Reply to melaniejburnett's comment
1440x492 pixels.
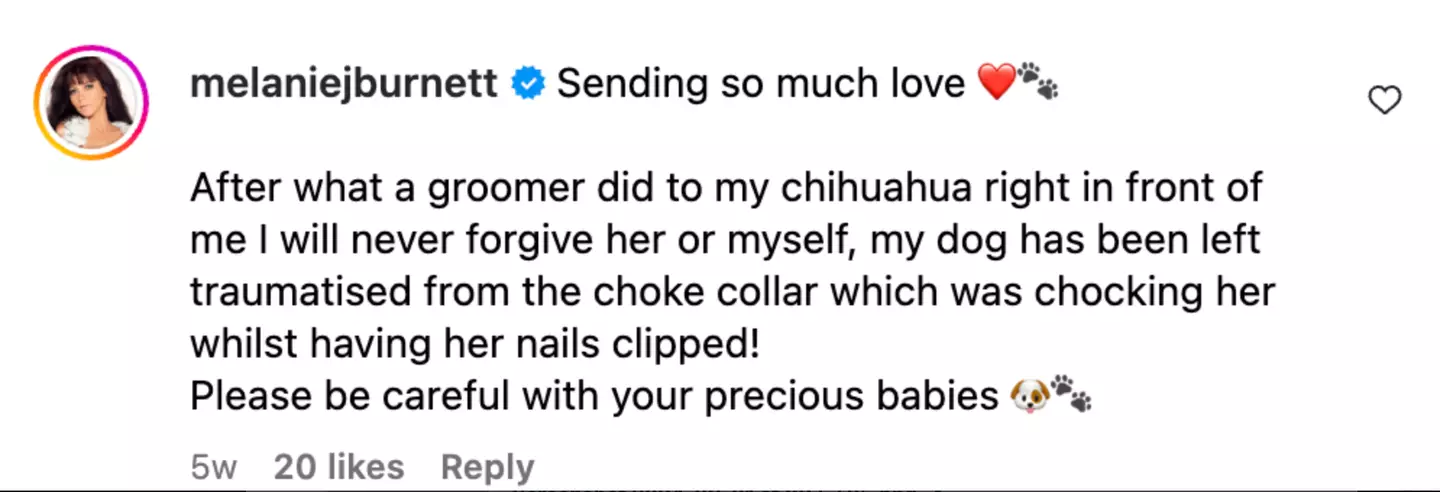click(x=487, y=467)
